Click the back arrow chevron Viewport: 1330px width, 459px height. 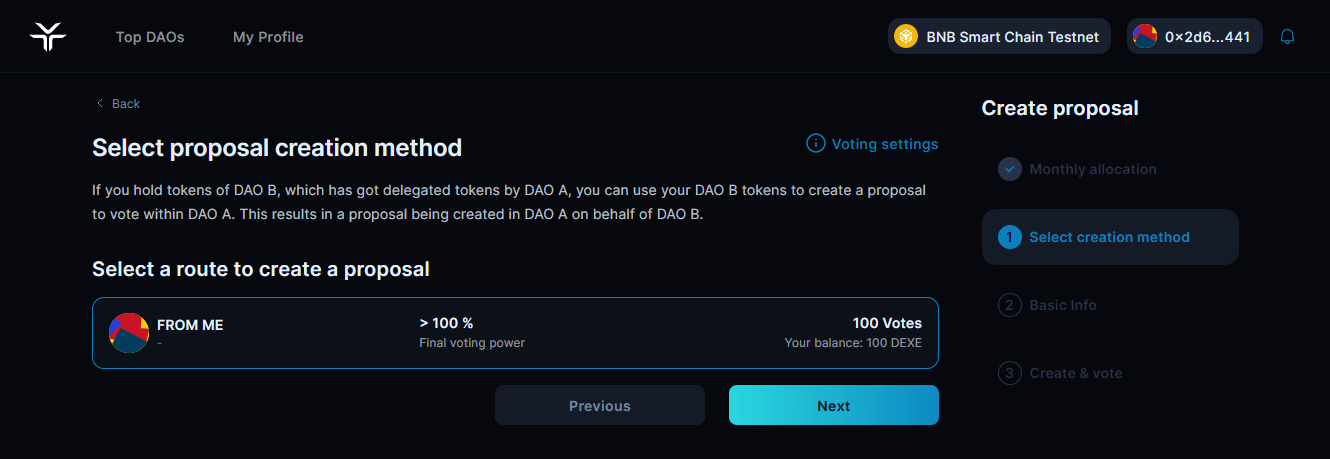coord(100,104)
